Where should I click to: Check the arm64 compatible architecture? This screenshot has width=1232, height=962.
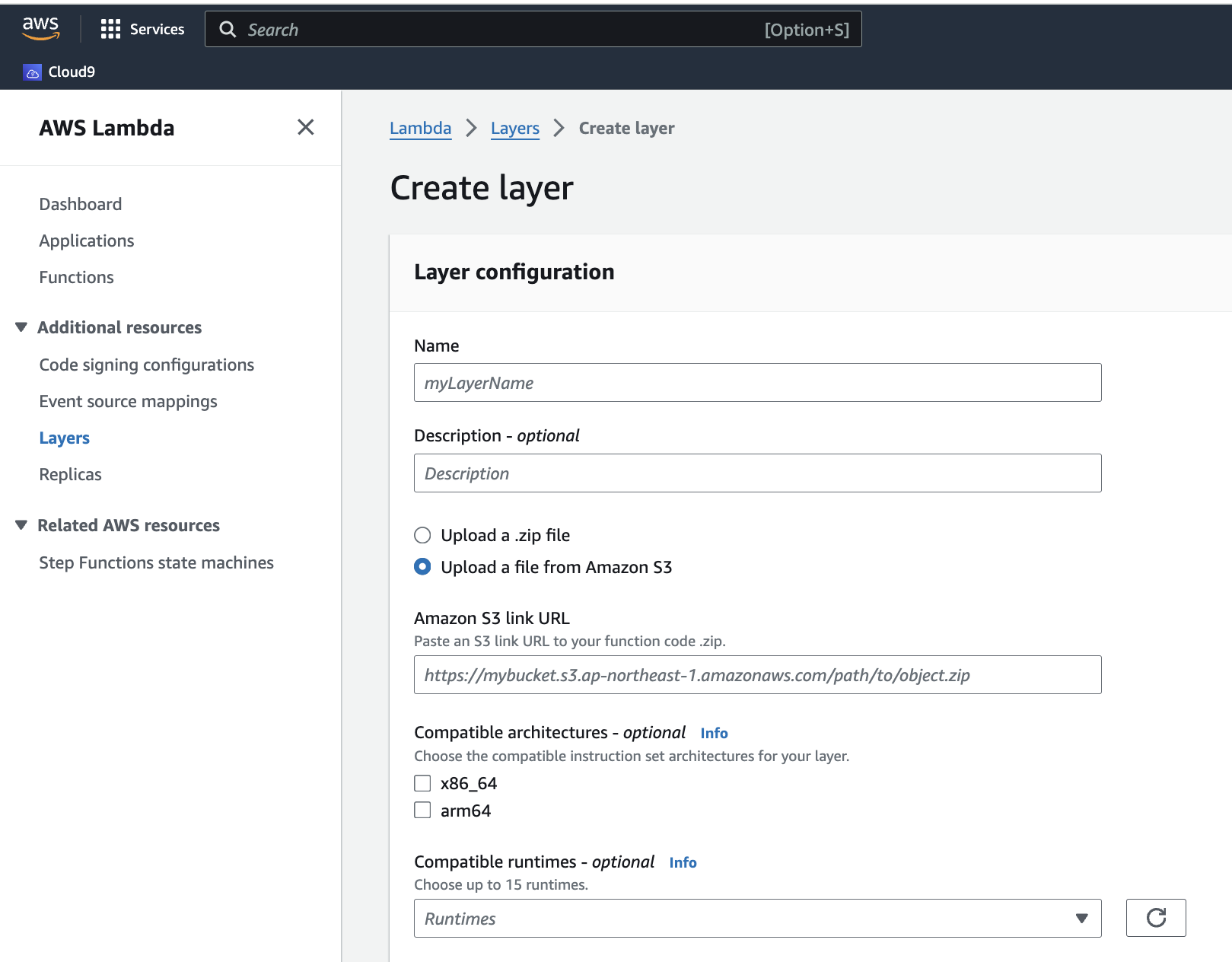pyautogui.click(x=422, y=810)
